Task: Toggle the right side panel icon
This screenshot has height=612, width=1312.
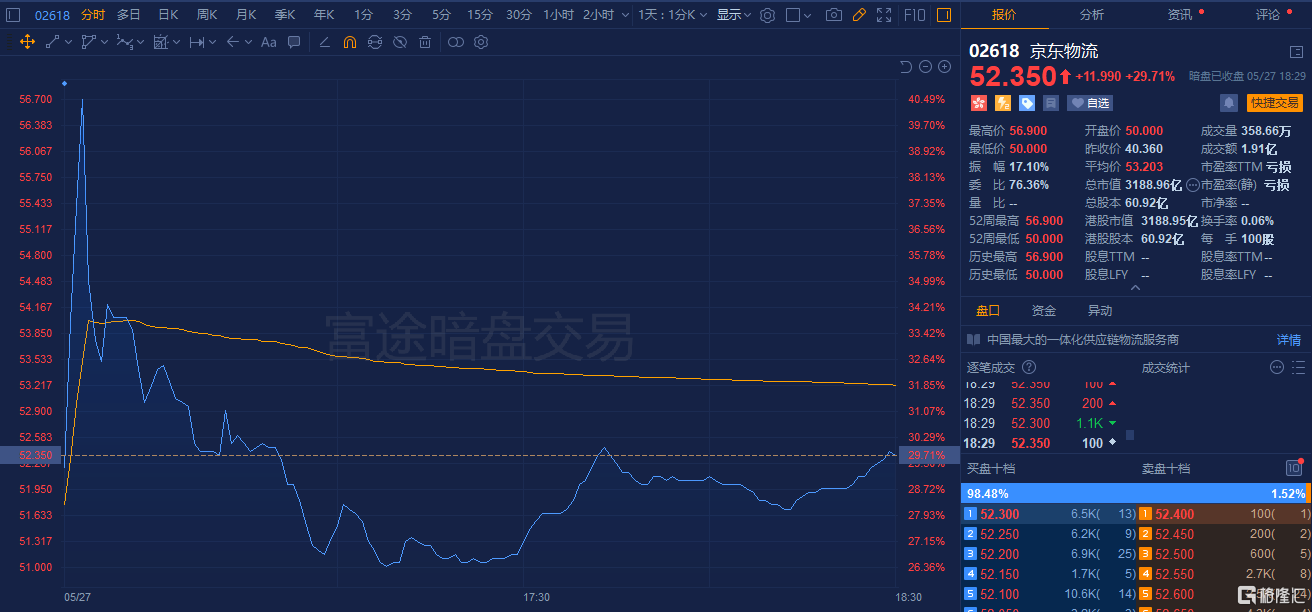Action: click(943, 15)
